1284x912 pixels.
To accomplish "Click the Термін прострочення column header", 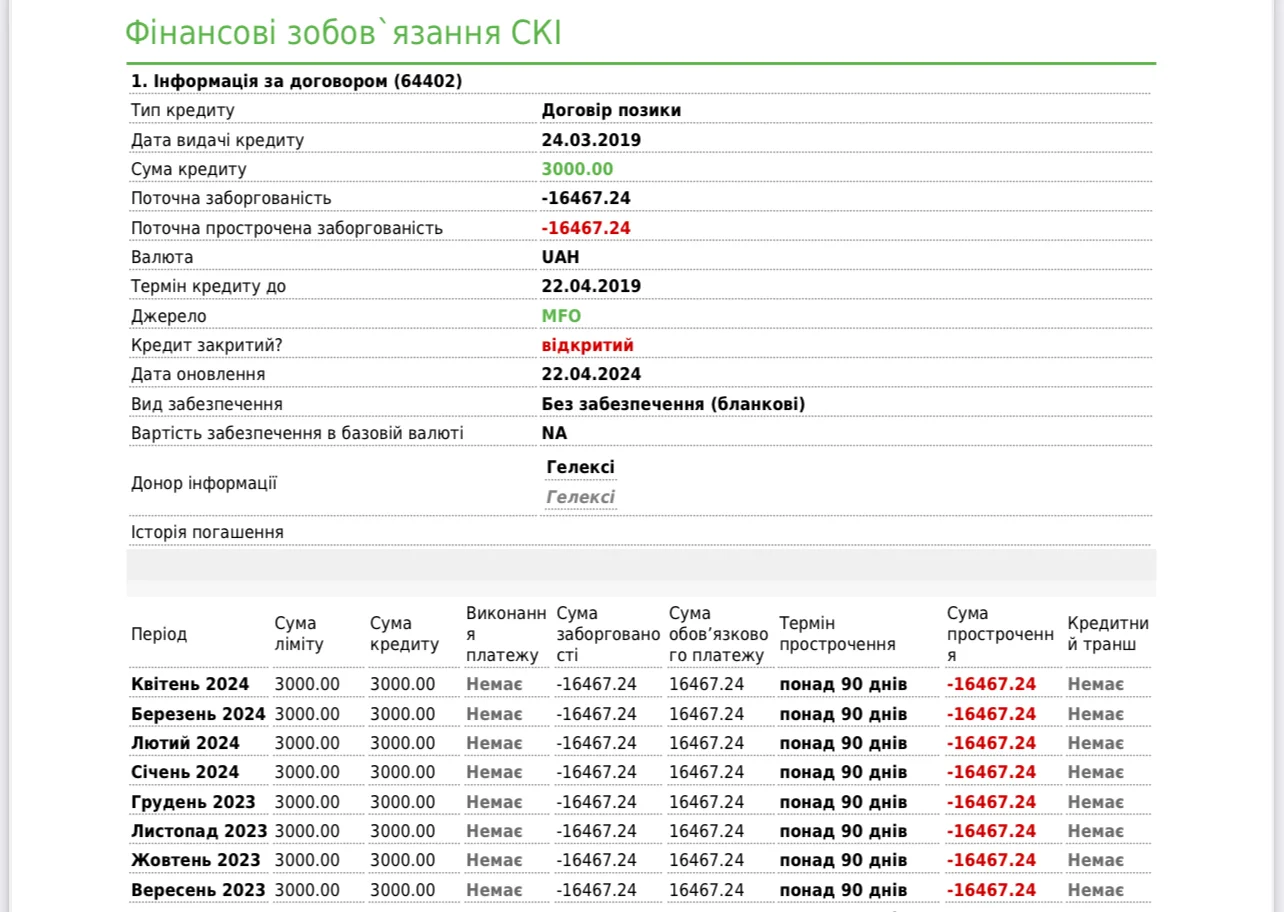I will (837, 634).
